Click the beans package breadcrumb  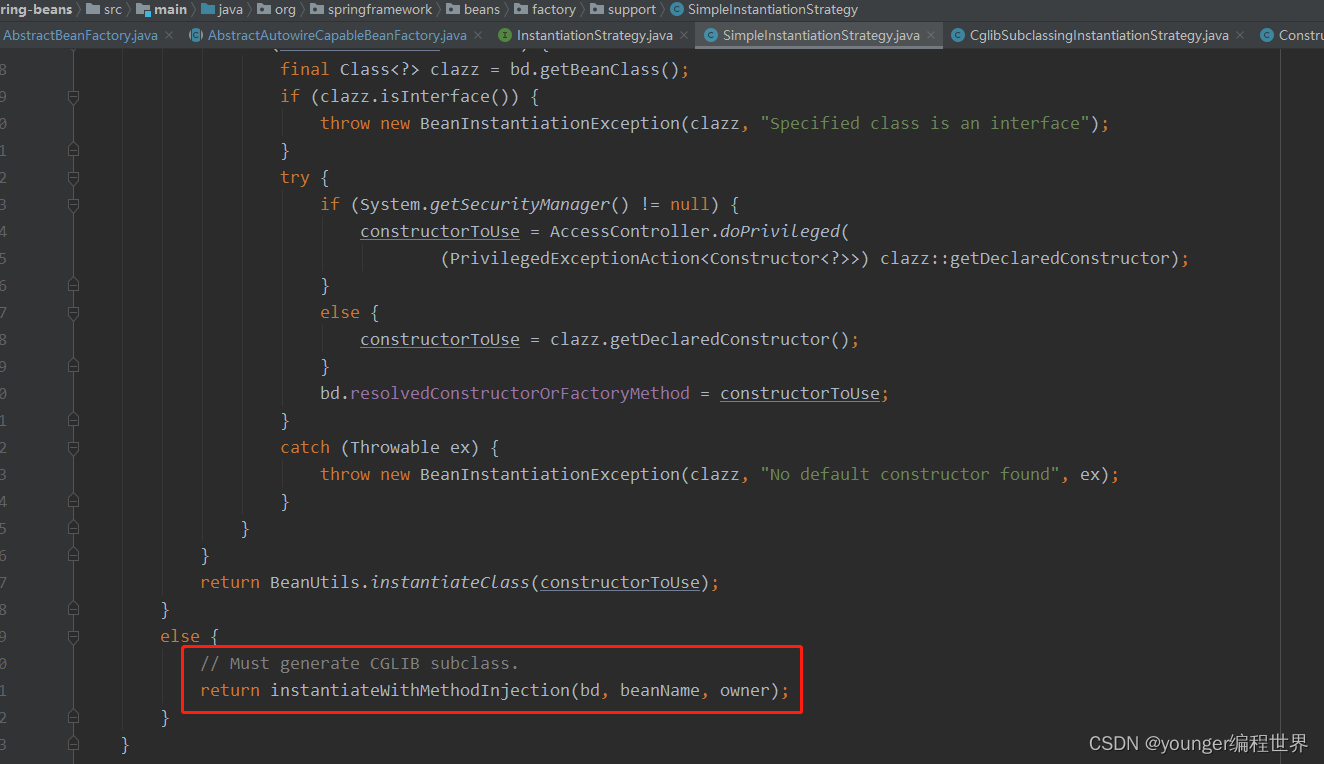coord(472,9)
